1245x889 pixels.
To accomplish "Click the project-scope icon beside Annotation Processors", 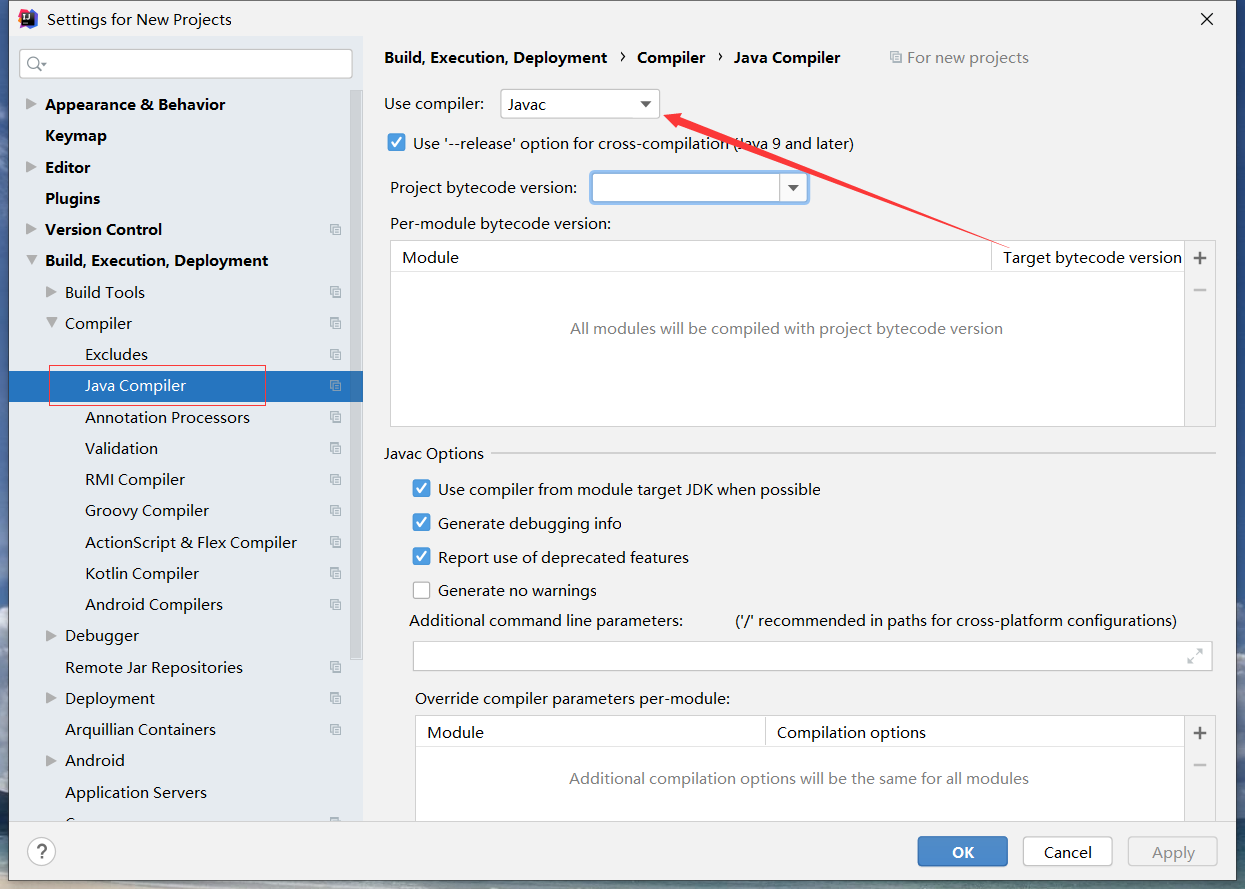I will click(335, 417).
